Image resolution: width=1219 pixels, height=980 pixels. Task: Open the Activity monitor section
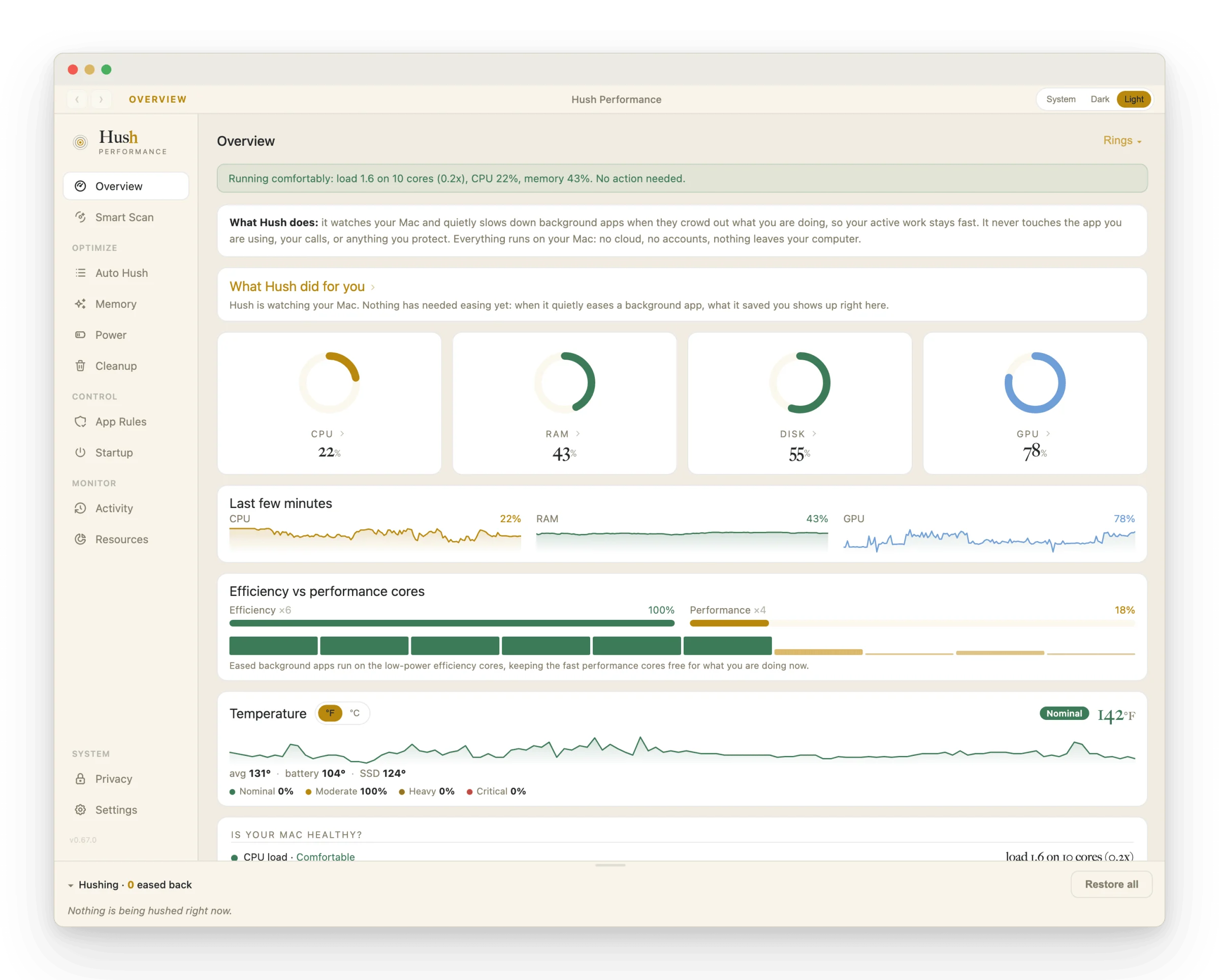(x=125, y=508)
